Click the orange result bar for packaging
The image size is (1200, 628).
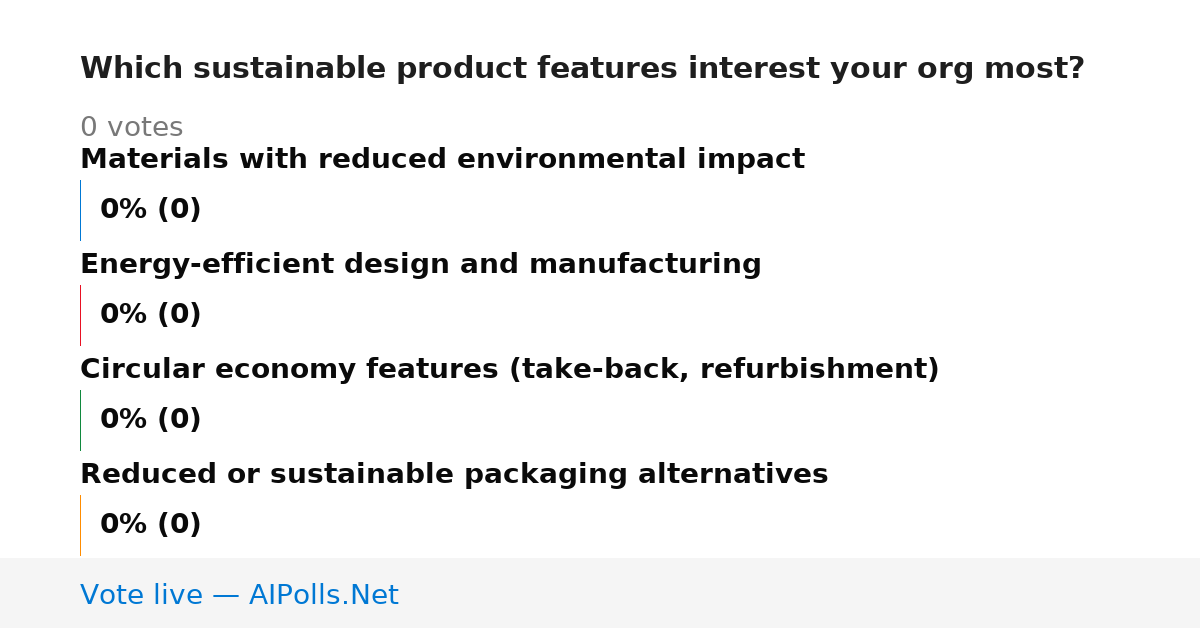point(80,525)
